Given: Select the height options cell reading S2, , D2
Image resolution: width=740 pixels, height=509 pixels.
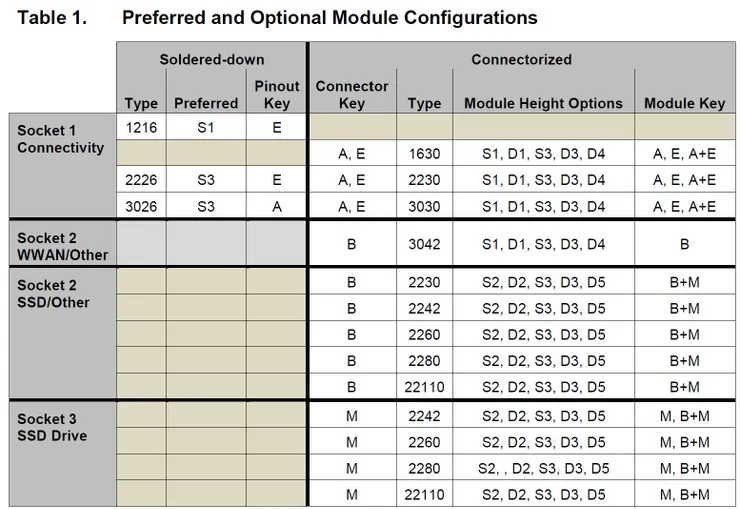Looking at the screenshot, I should 543,468.
